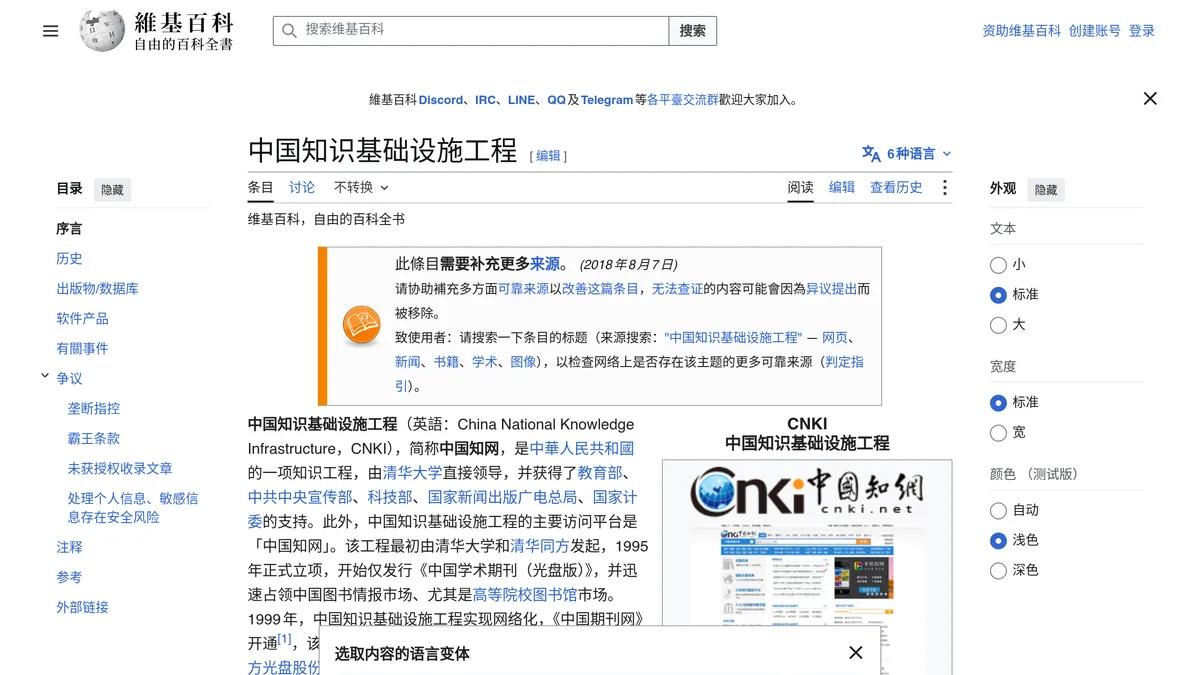The image size is (1200, 675).
Task: Click footnote reference [1]
Action: coord(285,639)
